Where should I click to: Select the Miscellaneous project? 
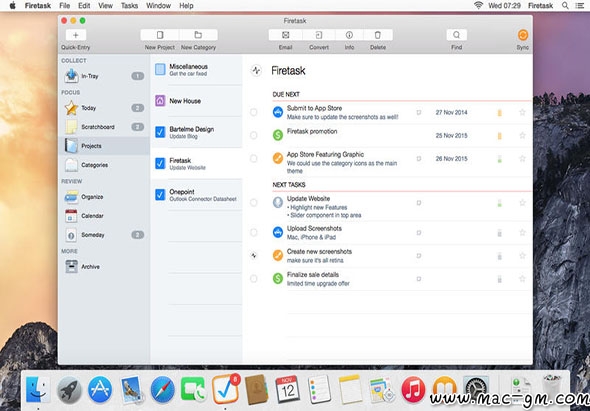click(196, 70)
